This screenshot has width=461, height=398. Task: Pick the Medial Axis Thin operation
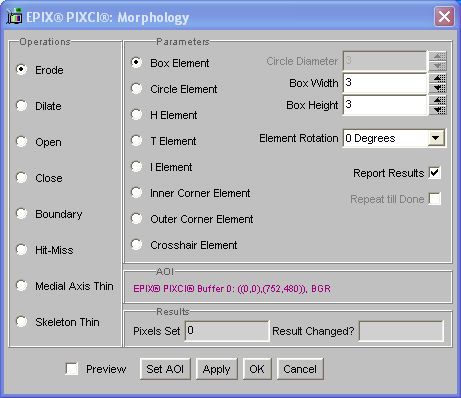tap(22, 286)
